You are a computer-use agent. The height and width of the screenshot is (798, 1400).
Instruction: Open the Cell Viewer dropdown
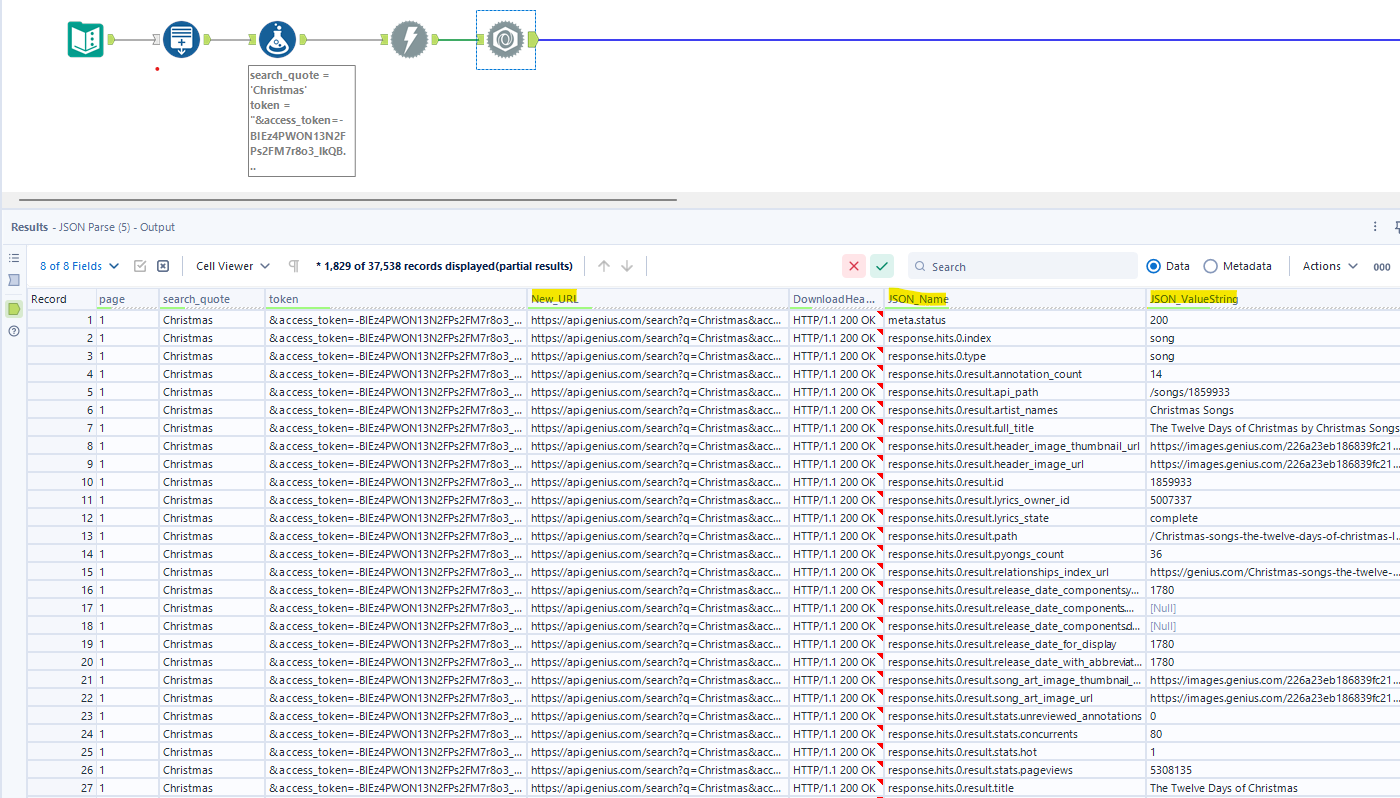tap(233, 266)
